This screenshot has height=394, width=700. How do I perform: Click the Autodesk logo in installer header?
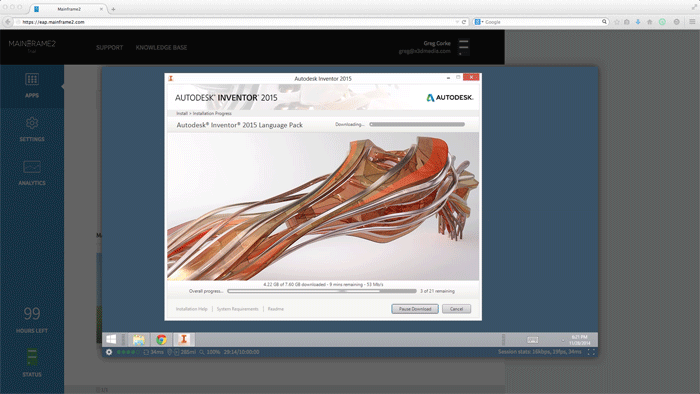(x=450, y=97)
